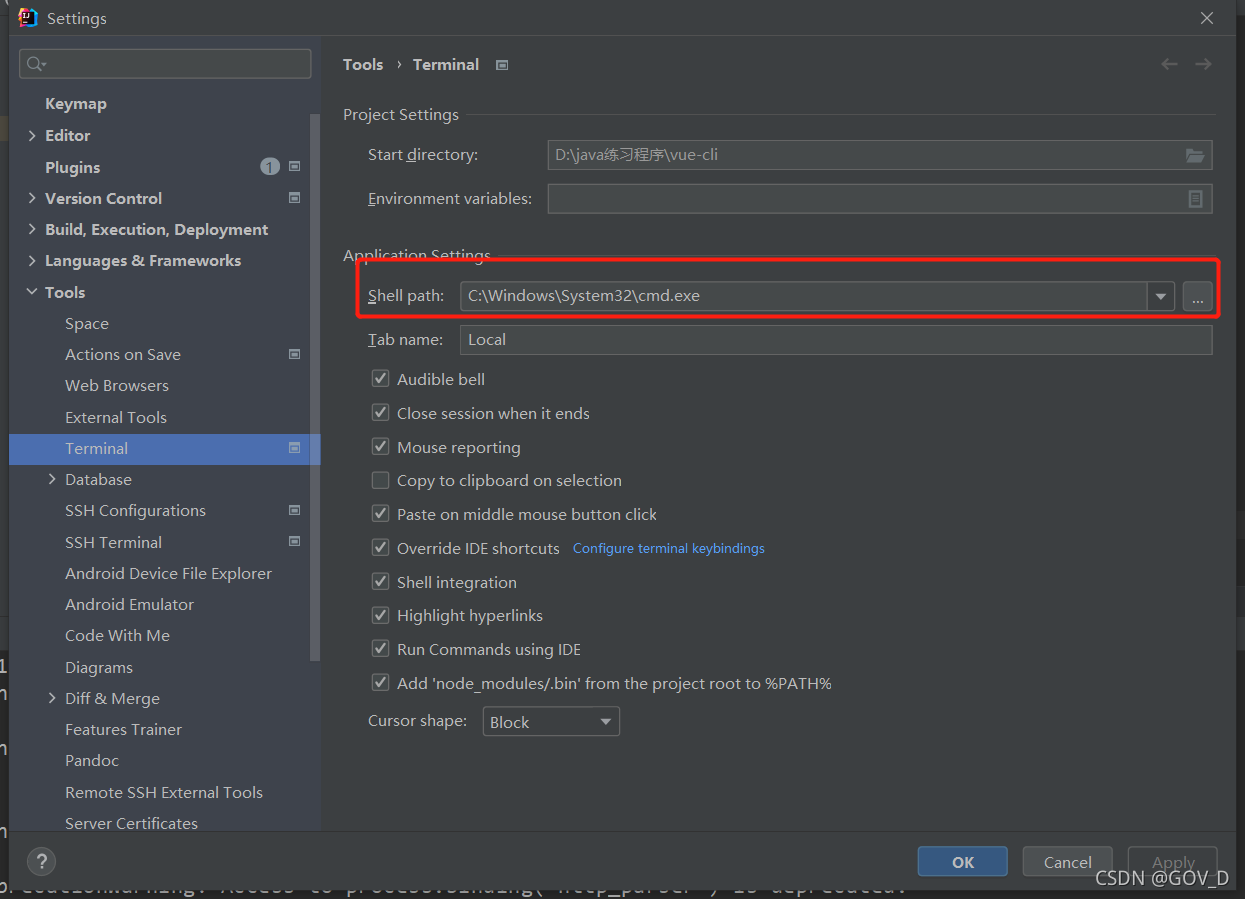Click the Shell path browse "..." button
1245x899 pixels.
pyautogui.click(x=1198, y=296)
